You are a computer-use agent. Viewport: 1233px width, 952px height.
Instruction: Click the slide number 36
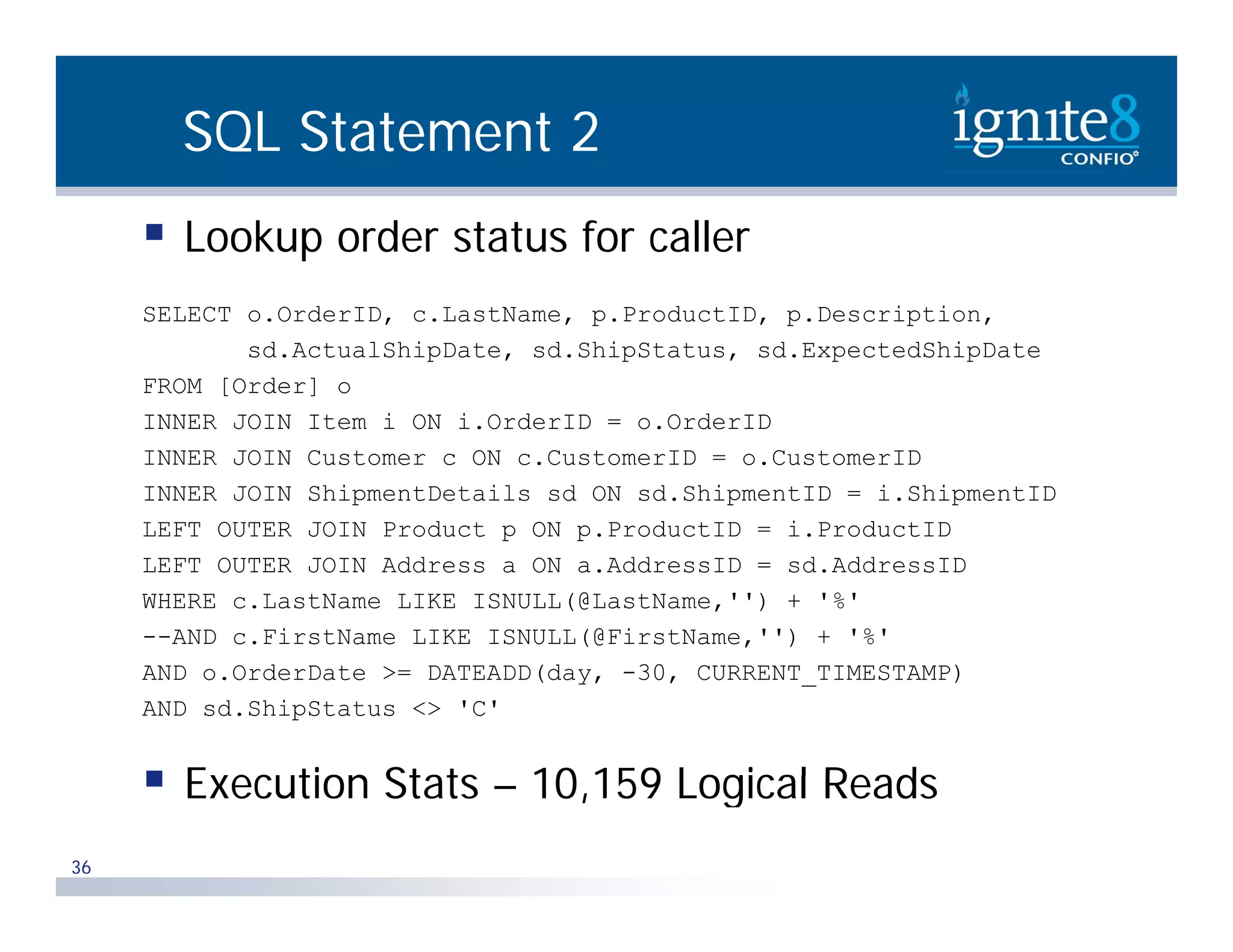(81, 867)
